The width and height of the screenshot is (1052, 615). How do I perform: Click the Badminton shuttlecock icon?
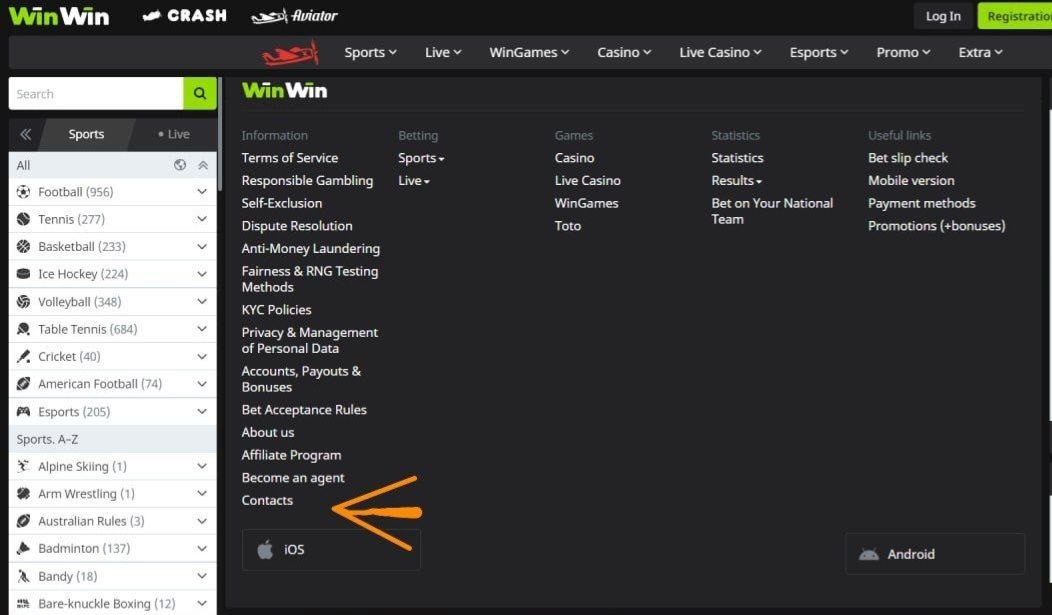(x=23, y=548)
